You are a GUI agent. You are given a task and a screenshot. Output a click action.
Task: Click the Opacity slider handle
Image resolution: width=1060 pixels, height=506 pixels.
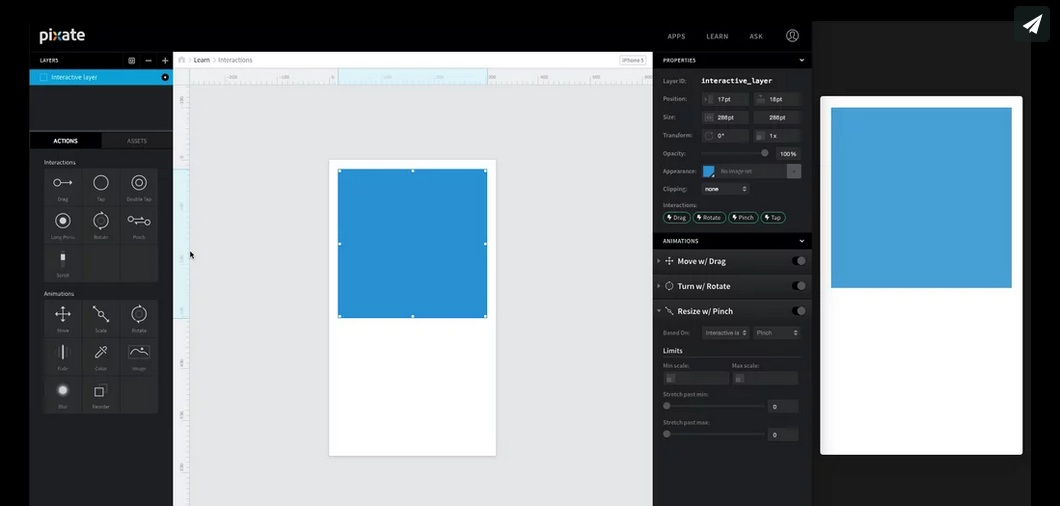click(x=765, y=154)
